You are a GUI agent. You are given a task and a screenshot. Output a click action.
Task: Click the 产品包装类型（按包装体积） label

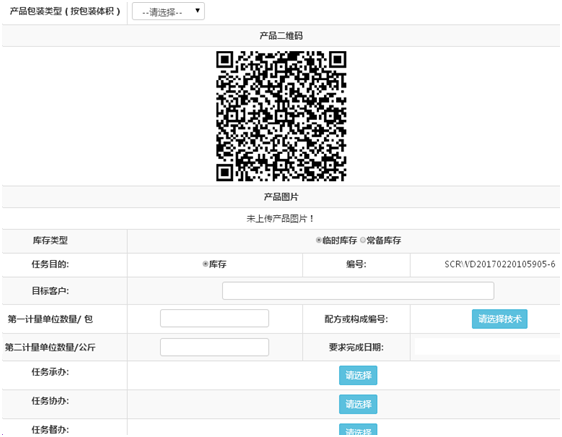pos(65,11)
